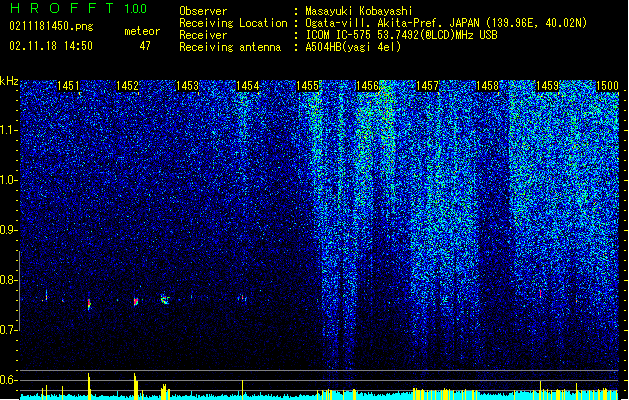The image size is (629, 400).
Task: Click the 'Observer' field label
Action: point(203,11)
